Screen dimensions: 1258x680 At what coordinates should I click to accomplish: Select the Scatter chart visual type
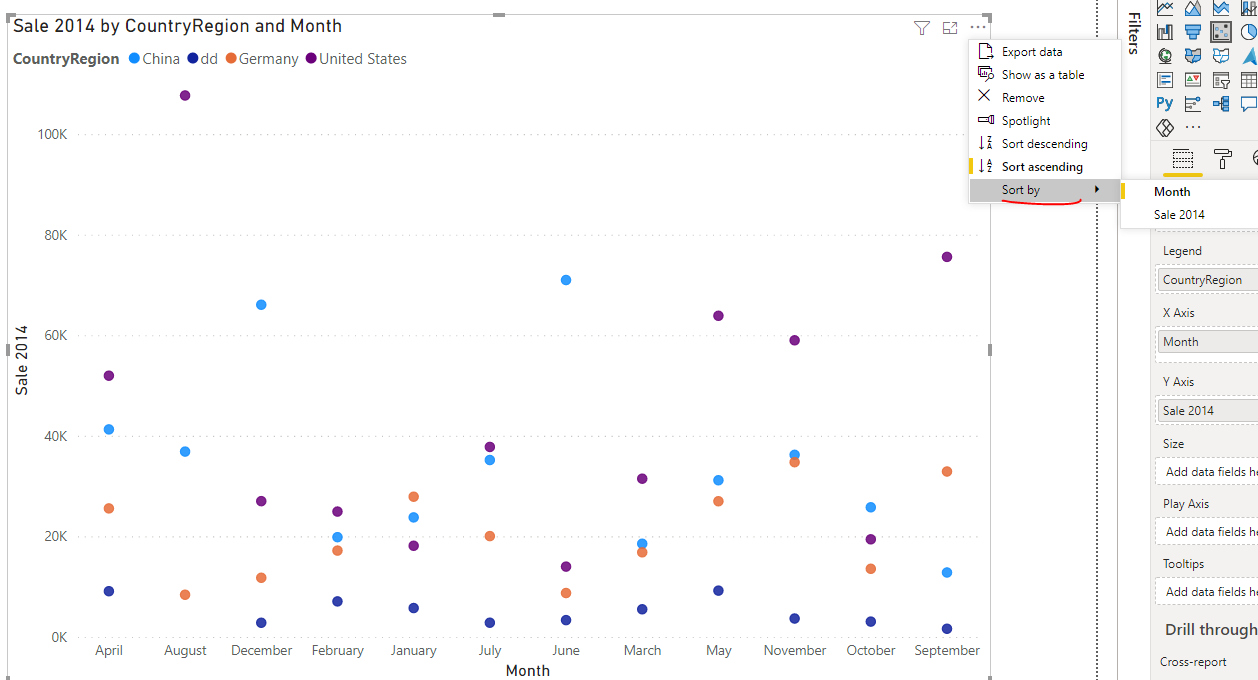tap(1221, 32)
